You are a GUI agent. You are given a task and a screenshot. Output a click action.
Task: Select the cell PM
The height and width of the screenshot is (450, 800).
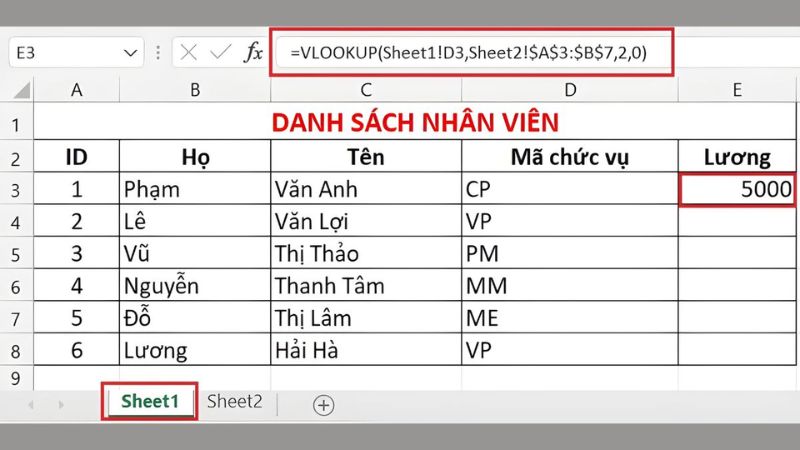570,253
